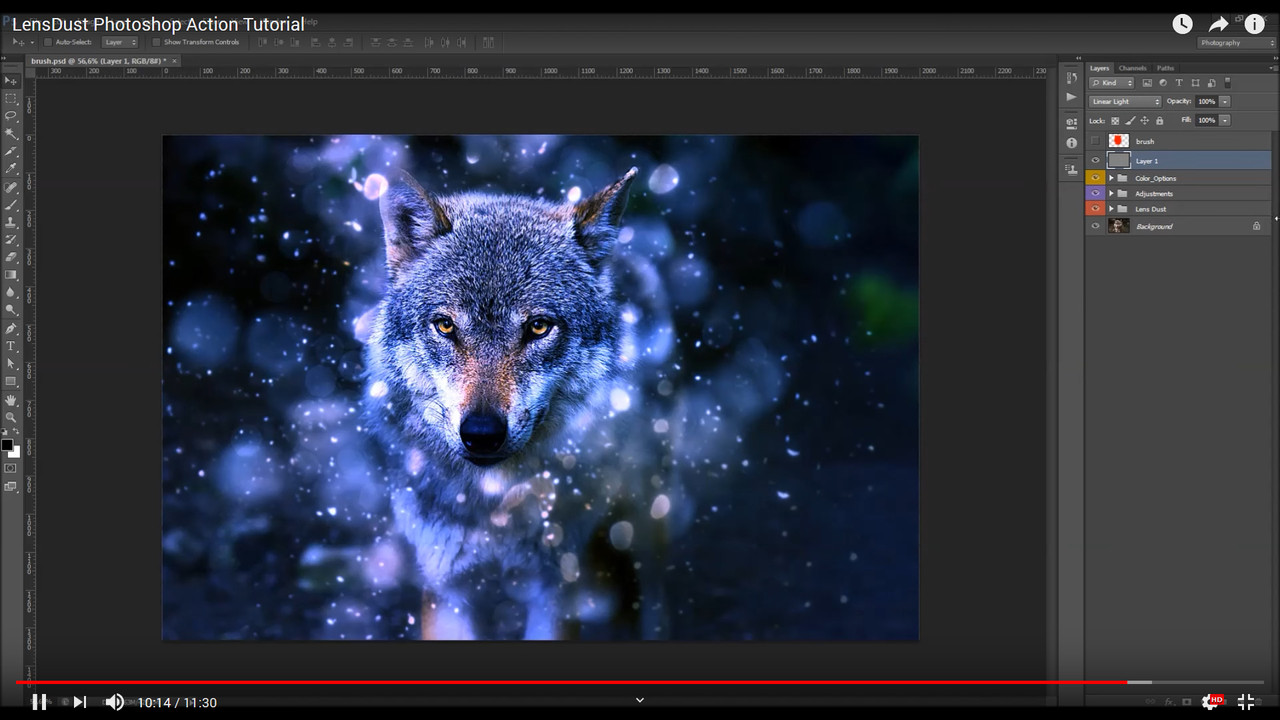
Task: Lock transparent pixels in Layers panel
Action: [1115, 120]
